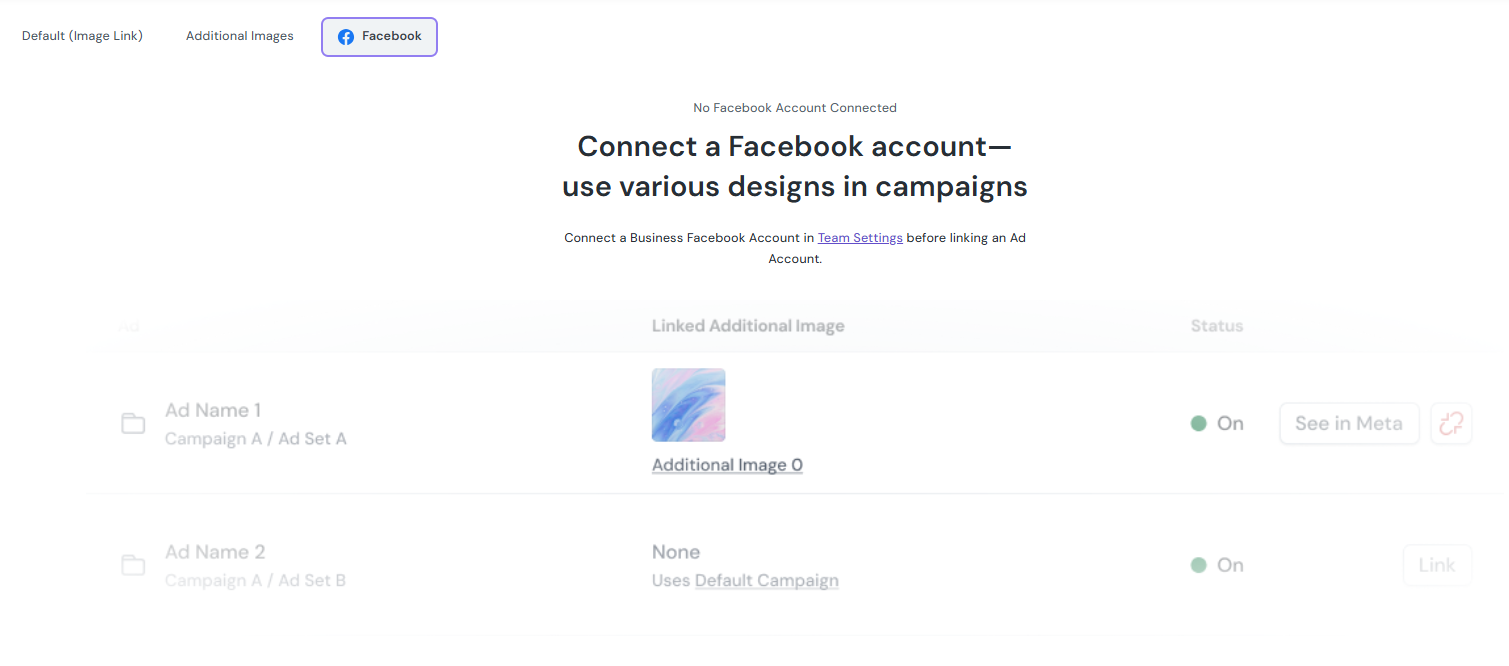Click the Linked Additional Image column header
This screenshot has width=1509, height=666.
748,326
